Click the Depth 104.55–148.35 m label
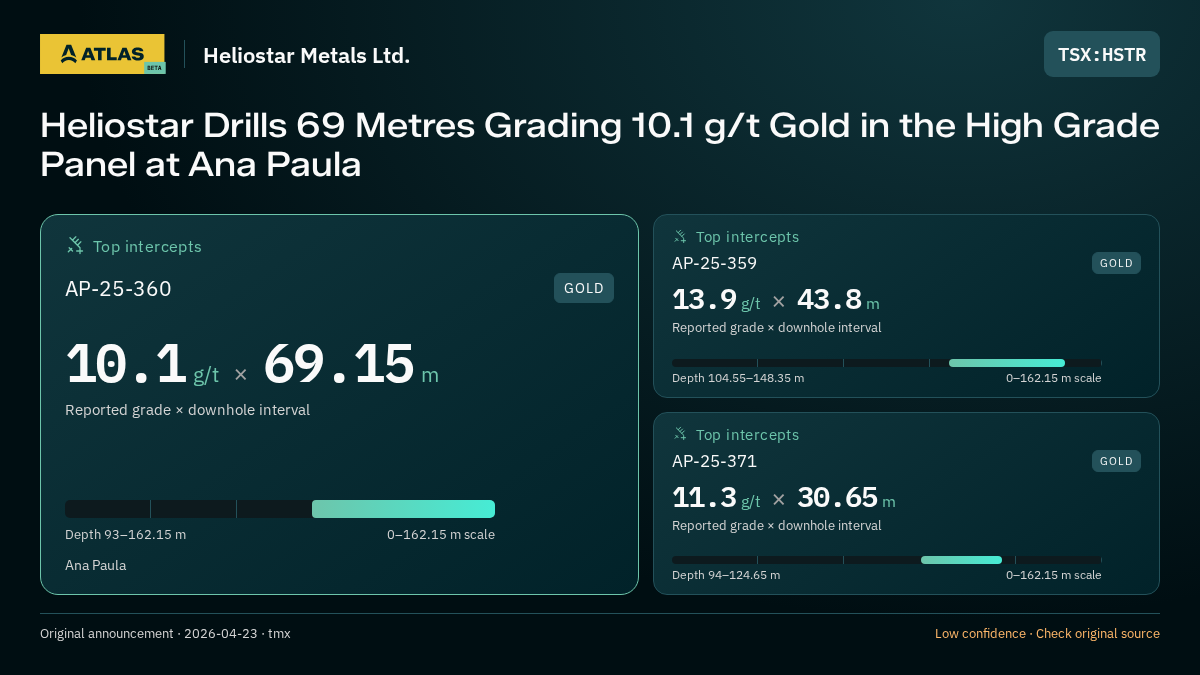The image size is (1200, 675). [738, 378]
